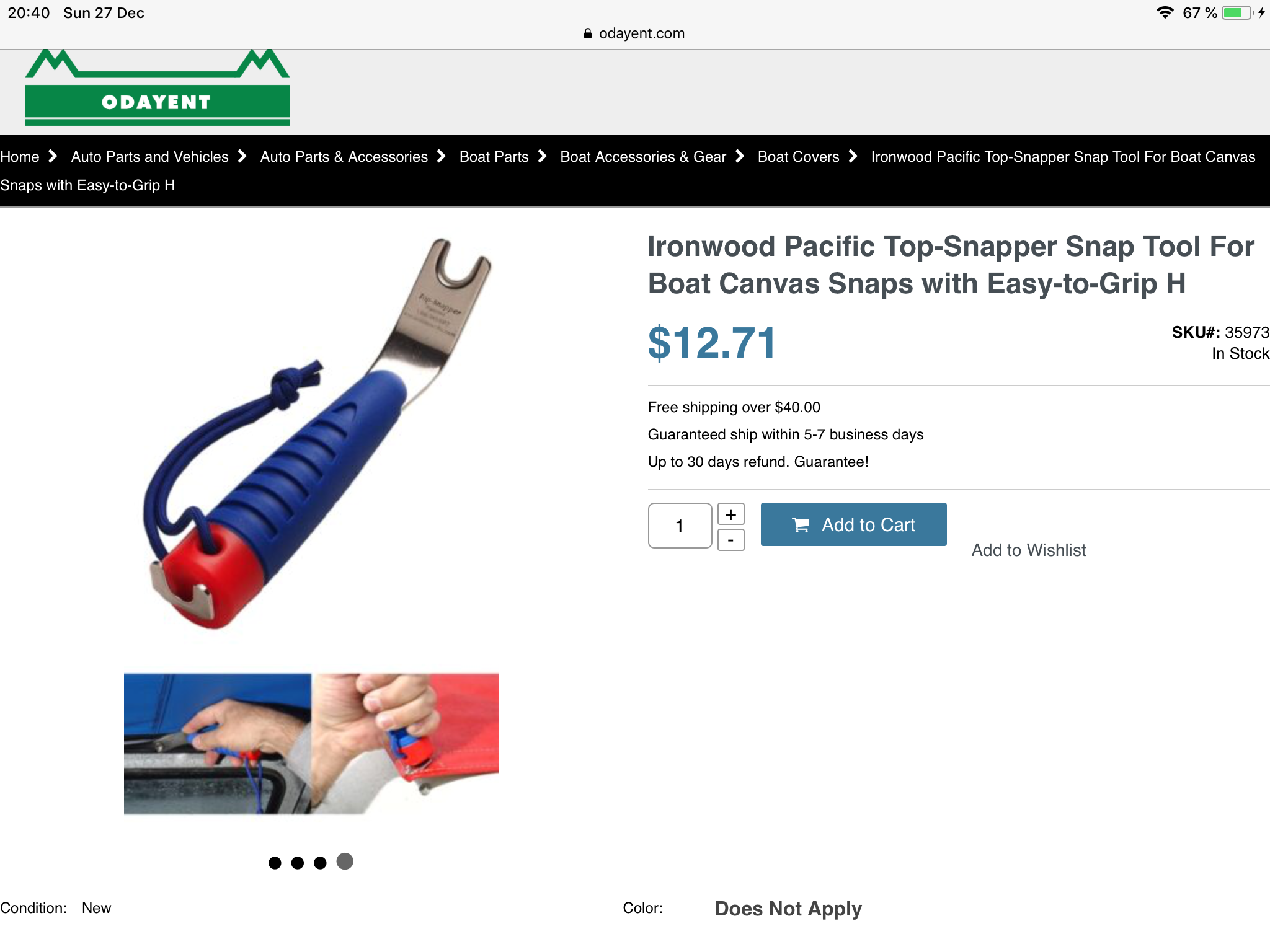Click the chevron after Boat Covers breadcrumb
1270x952 pixels.
(853, 156)
